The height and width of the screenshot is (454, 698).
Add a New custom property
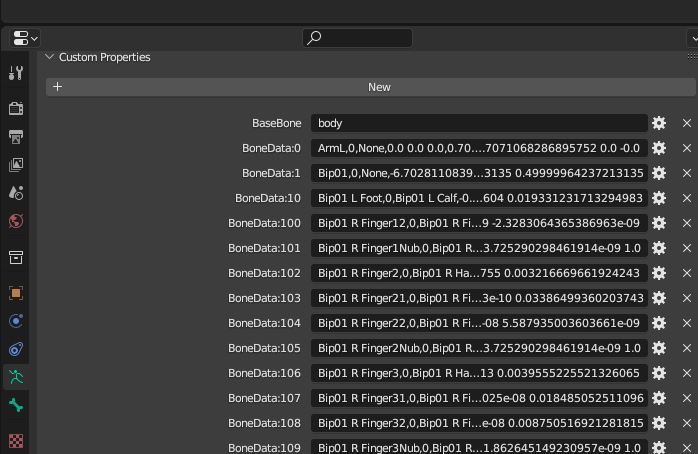(370, 87)
